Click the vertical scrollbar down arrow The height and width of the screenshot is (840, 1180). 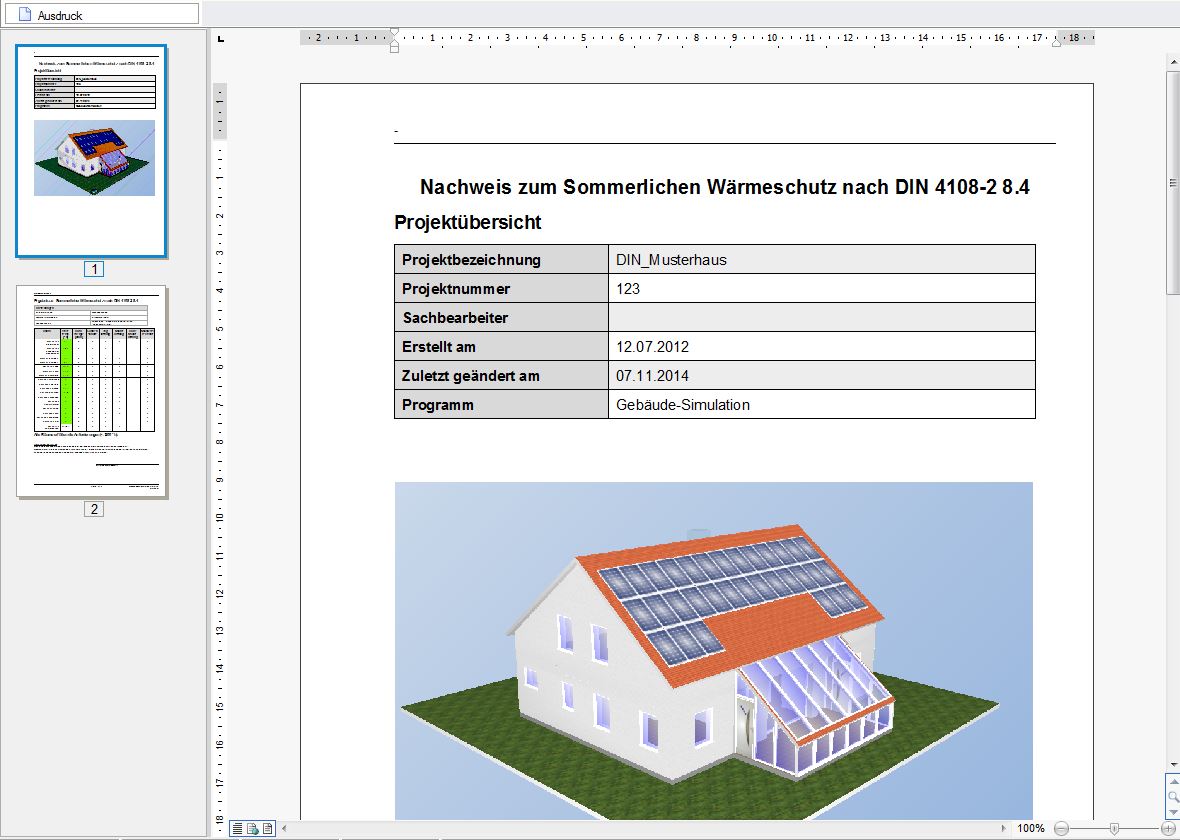click(x=1173, y=766)
